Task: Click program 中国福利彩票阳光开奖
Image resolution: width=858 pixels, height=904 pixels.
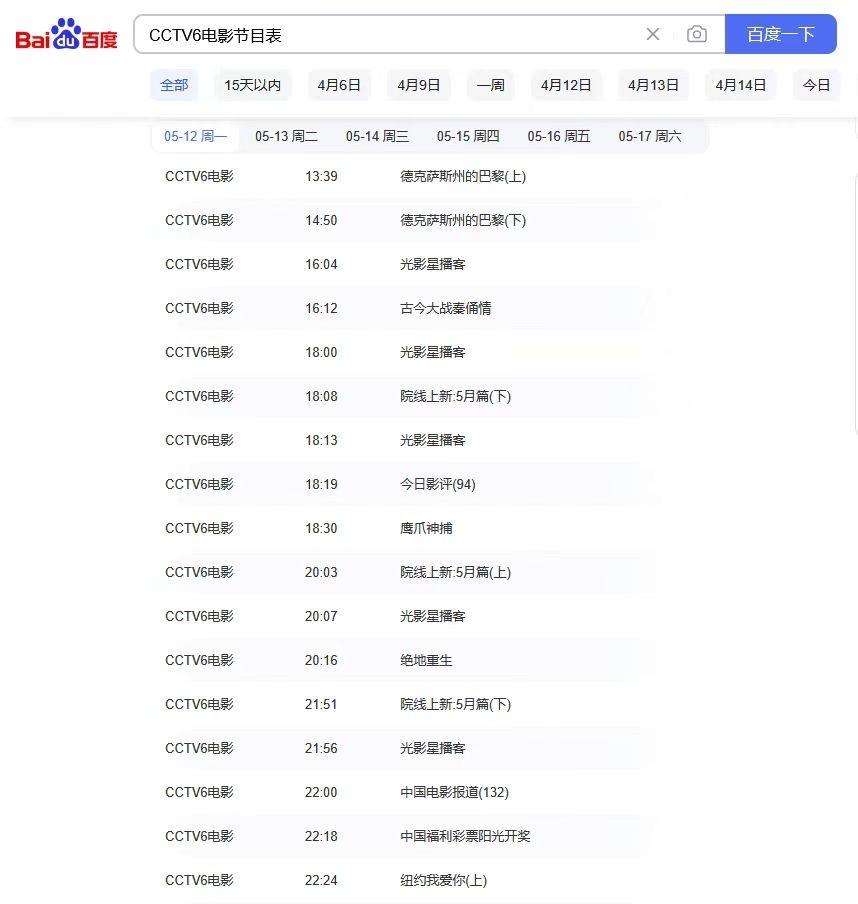Action: (x=465, y=837)
